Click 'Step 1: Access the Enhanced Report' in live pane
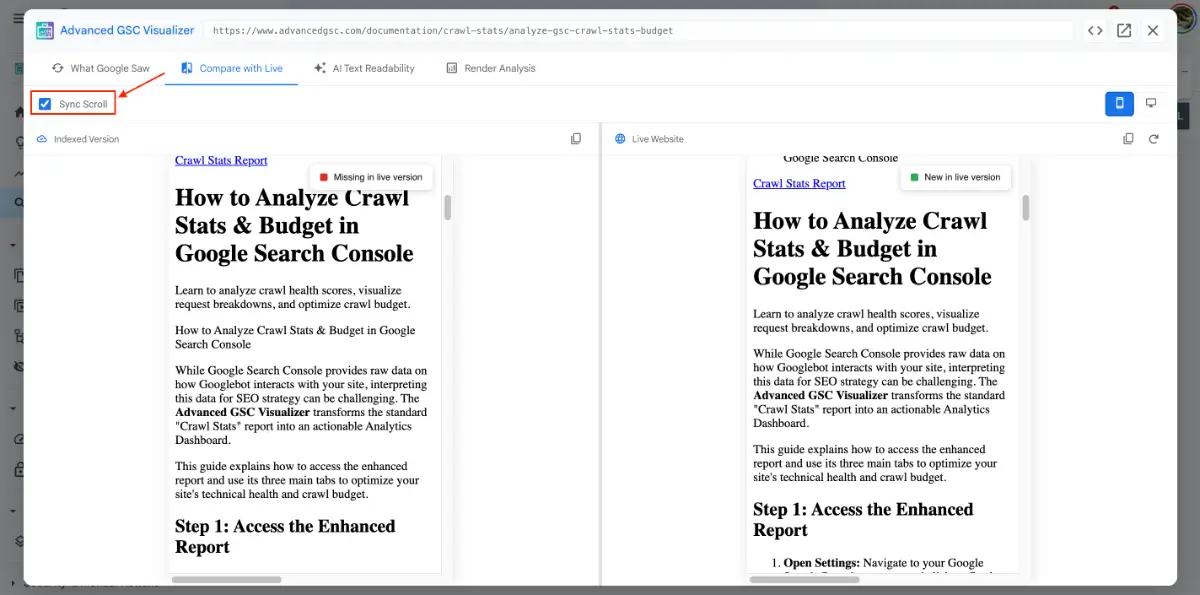 click(863, 520)
